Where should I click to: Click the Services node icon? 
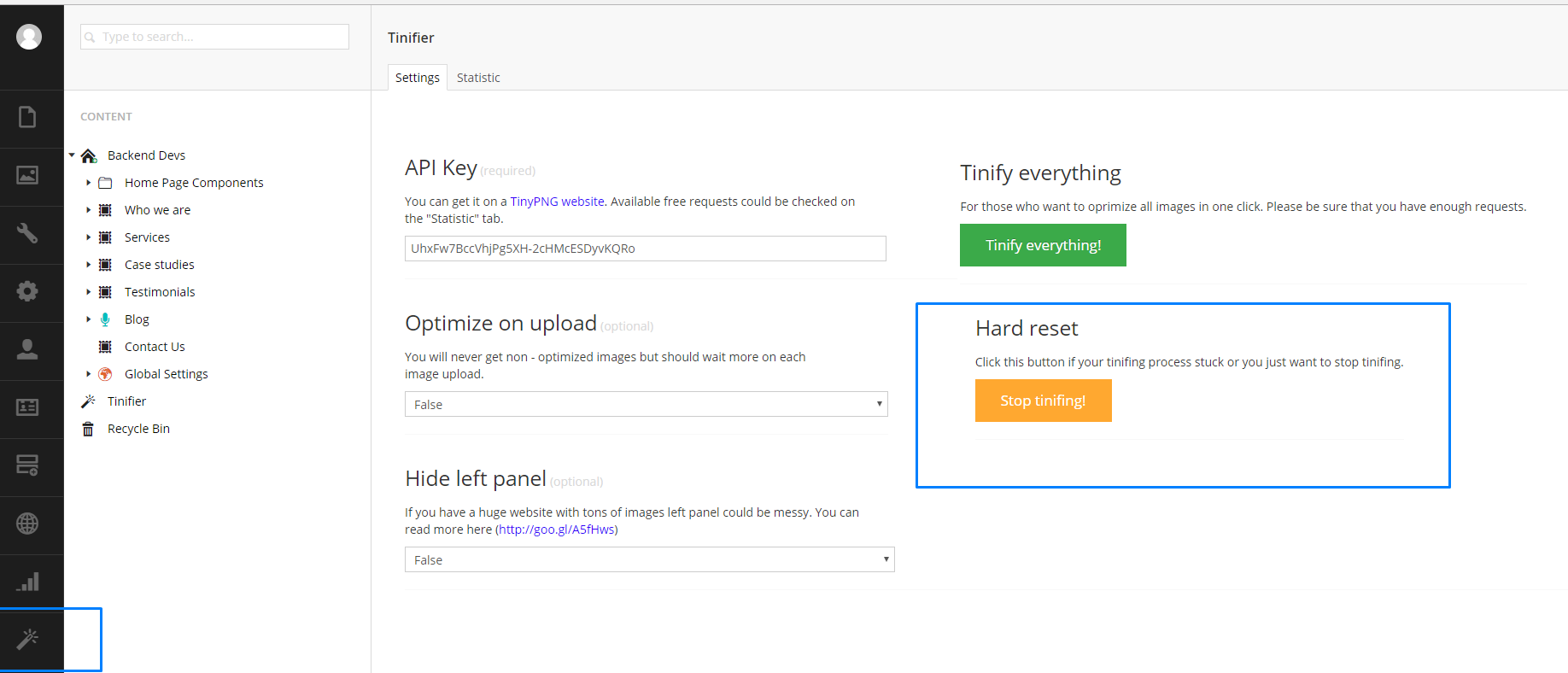coord(105,237)
